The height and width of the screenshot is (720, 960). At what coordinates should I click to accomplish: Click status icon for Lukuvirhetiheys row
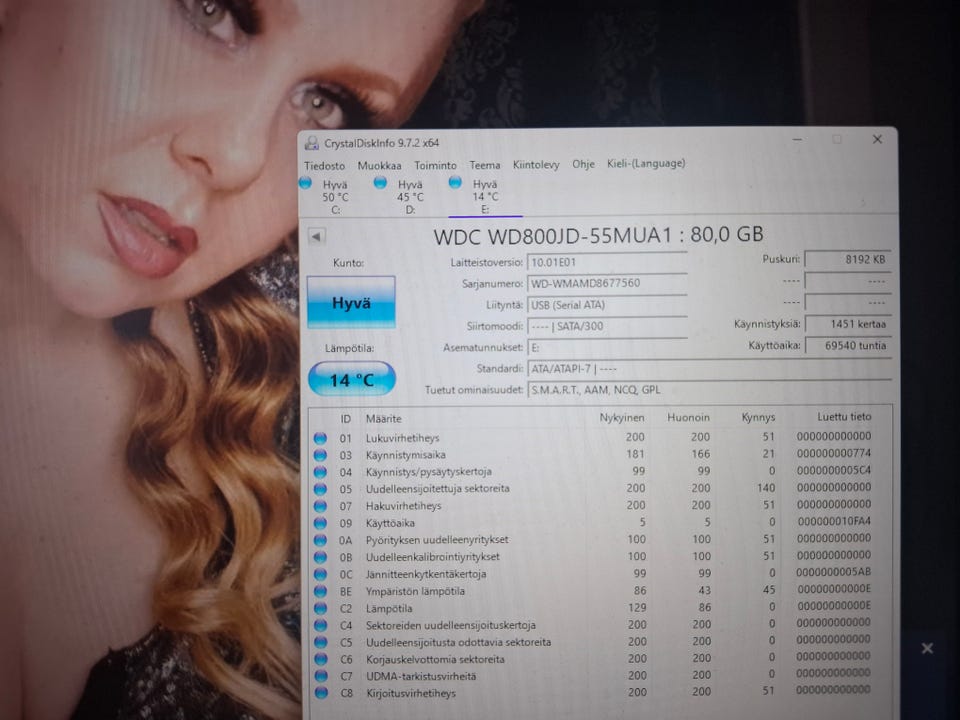pyautogui.click(x=320, y=438)
